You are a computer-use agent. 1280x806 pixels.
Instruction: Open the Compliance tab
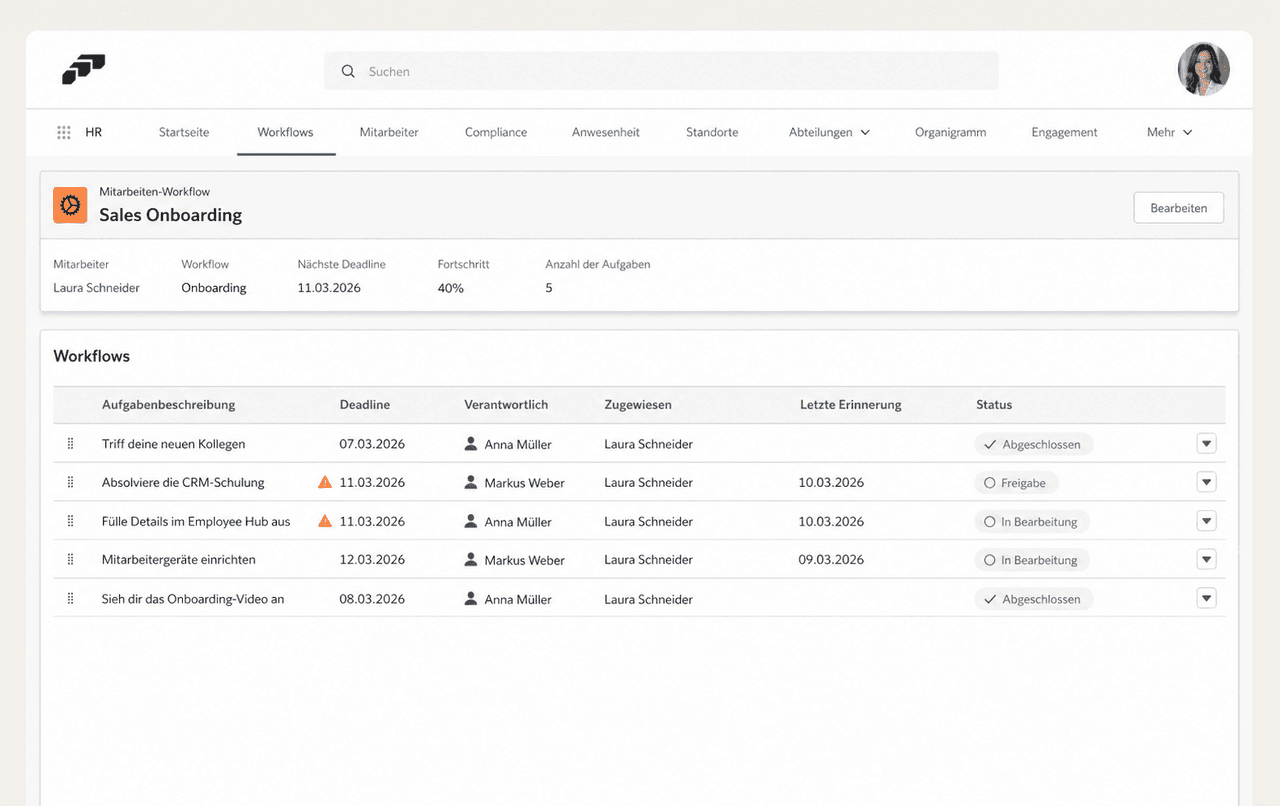[496, 132]
